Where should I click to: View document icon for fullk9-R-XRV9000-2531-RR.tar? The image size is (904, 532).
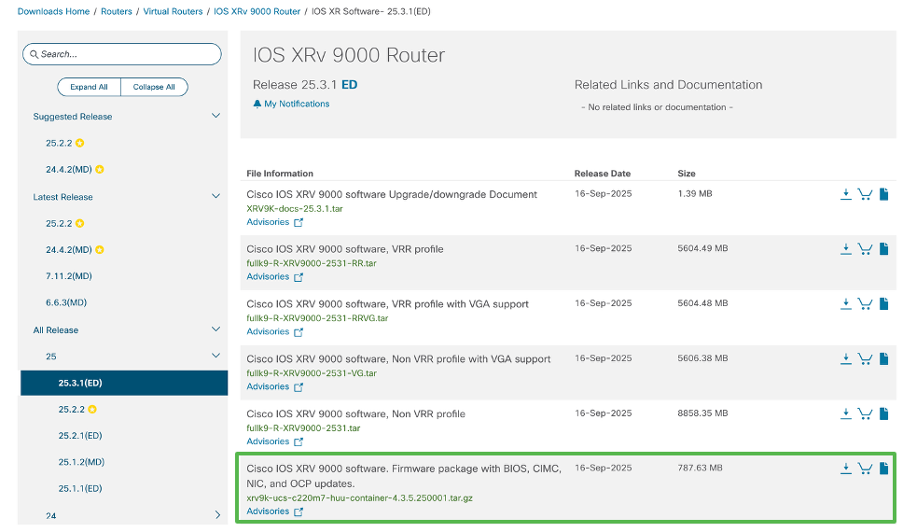point(883,249)
